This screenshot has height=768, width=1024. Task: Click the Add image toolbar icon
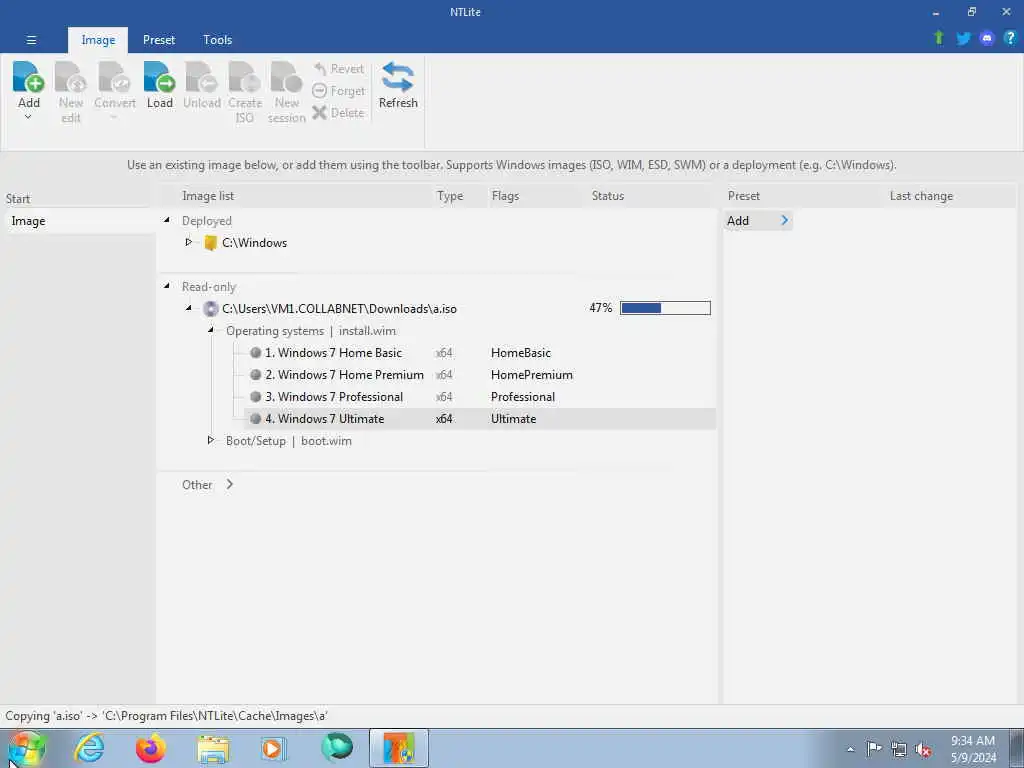28,78
